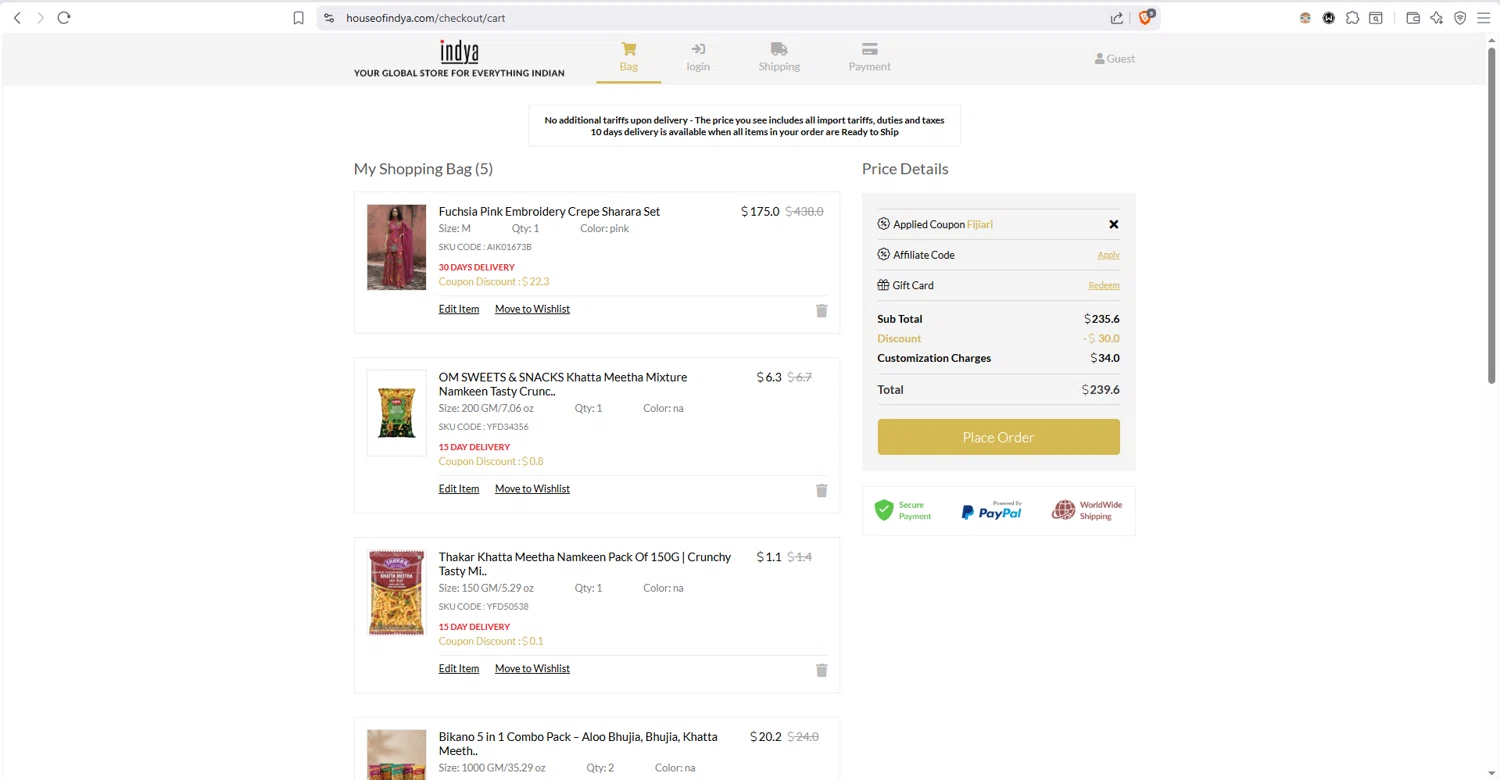Open the round black W extension
This screenshot has width=1500, height=780.
coord(1329,18)
